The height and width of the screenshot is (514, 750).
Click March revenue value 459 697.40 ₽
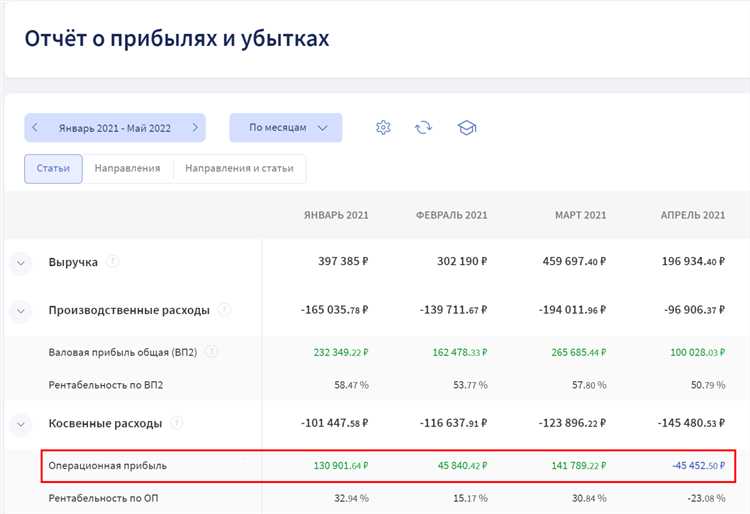click(574, 262)
